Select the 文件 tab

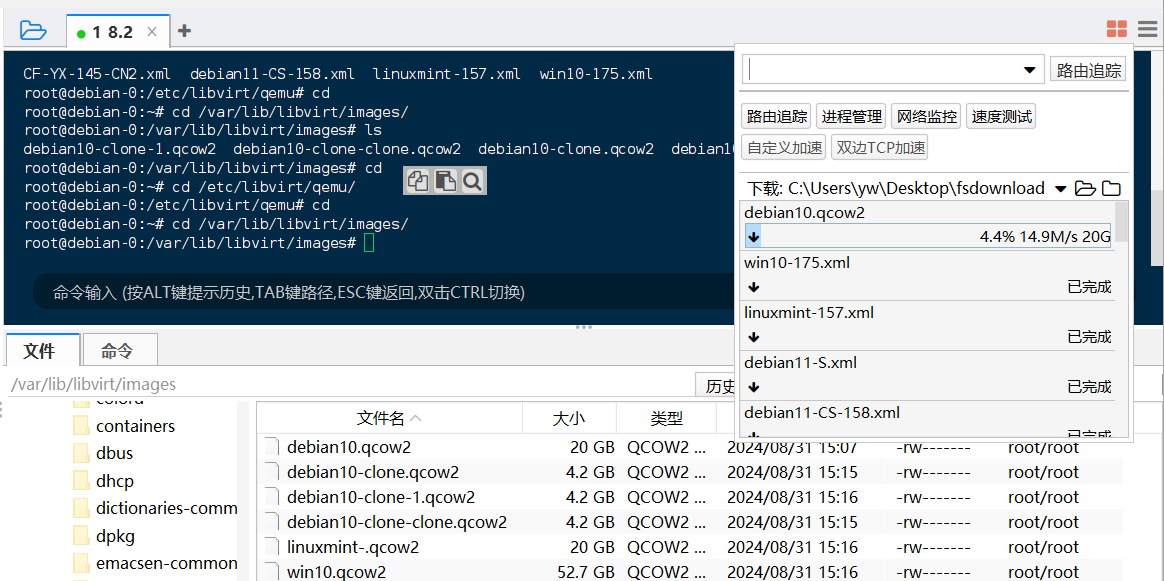pyautogui.click(x=39, y=351)
